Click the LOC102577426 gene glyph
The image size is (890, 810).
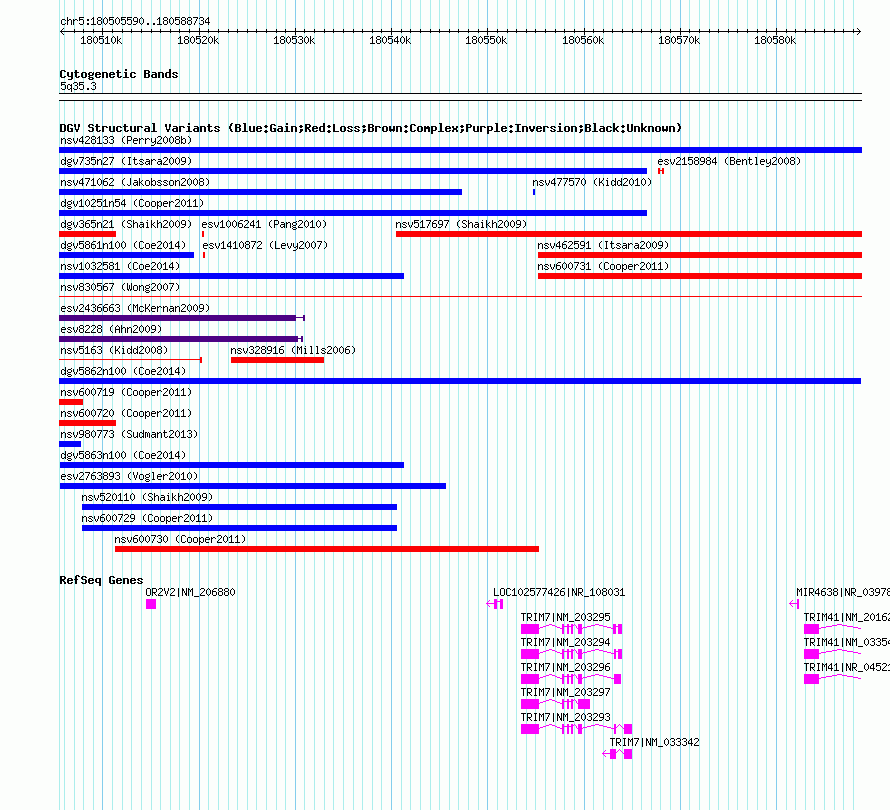click(x=495, y=604)
